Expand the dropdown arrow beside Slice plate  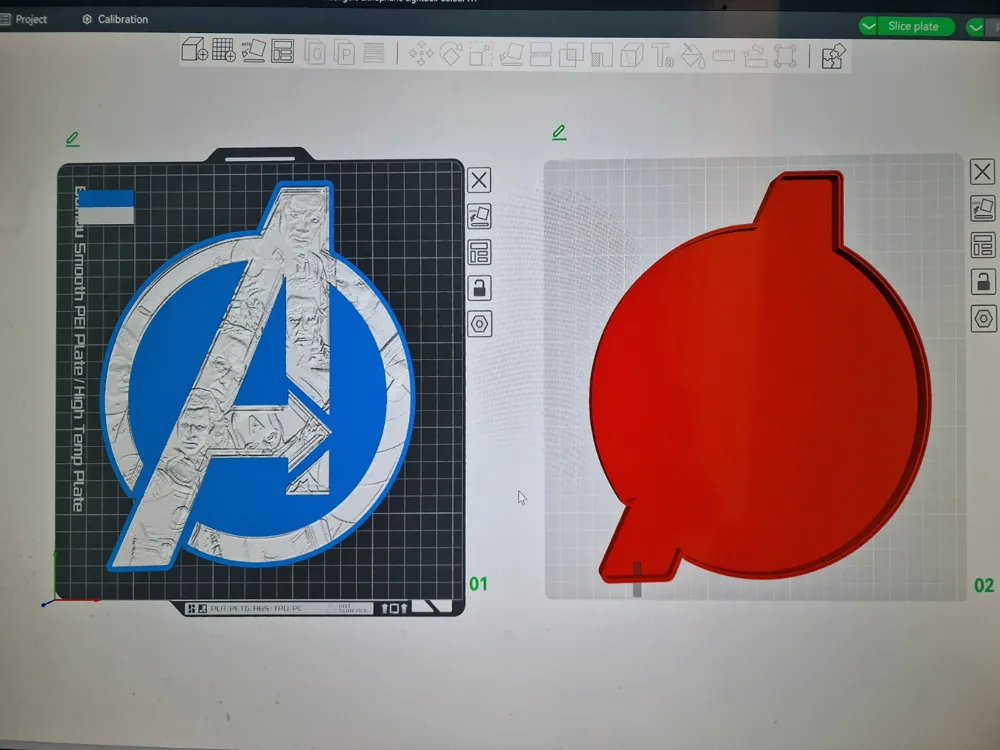click(868, 26)
